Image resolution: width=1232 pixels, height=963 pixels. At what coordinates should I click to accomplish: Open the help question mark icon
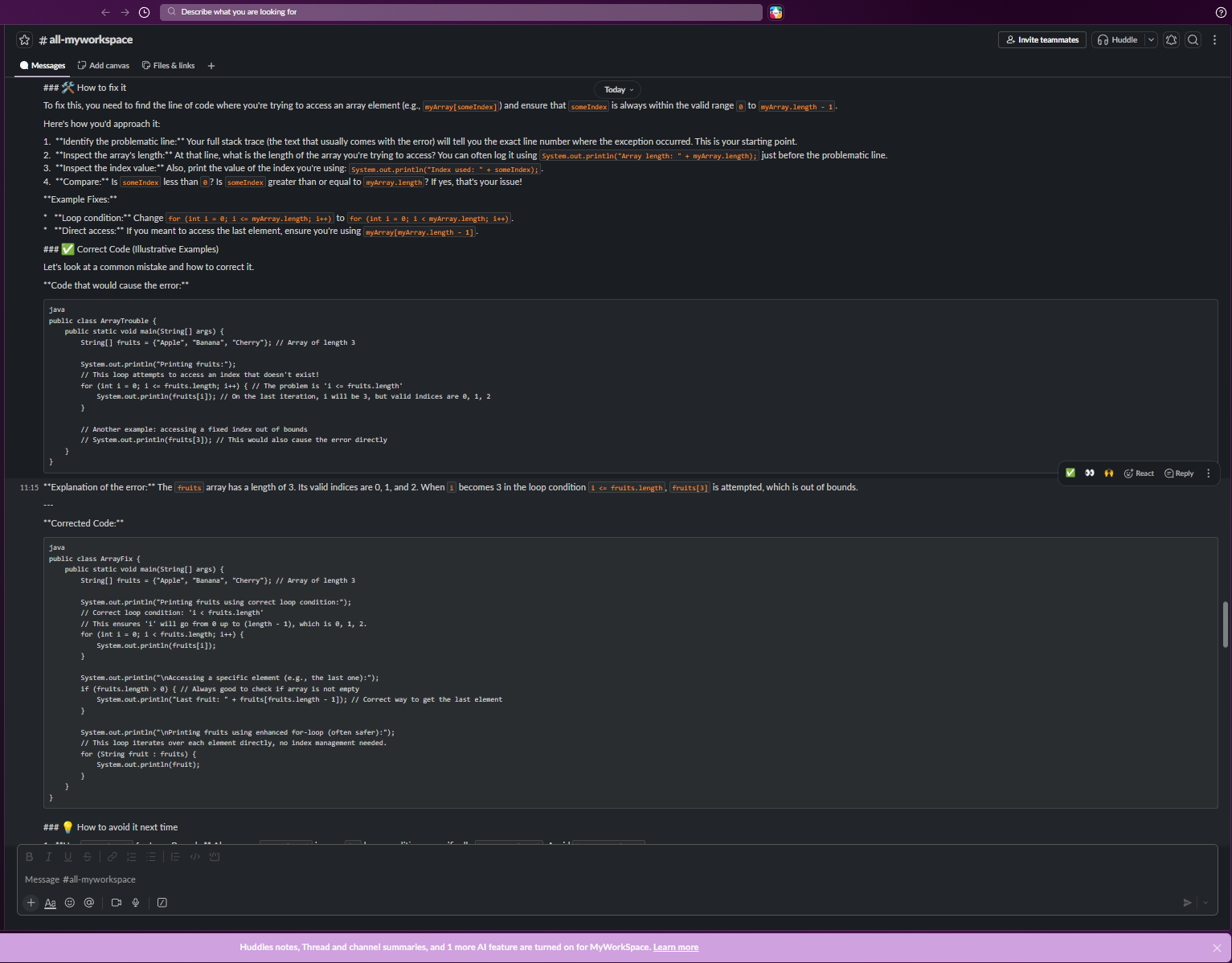pos(1221,12)
